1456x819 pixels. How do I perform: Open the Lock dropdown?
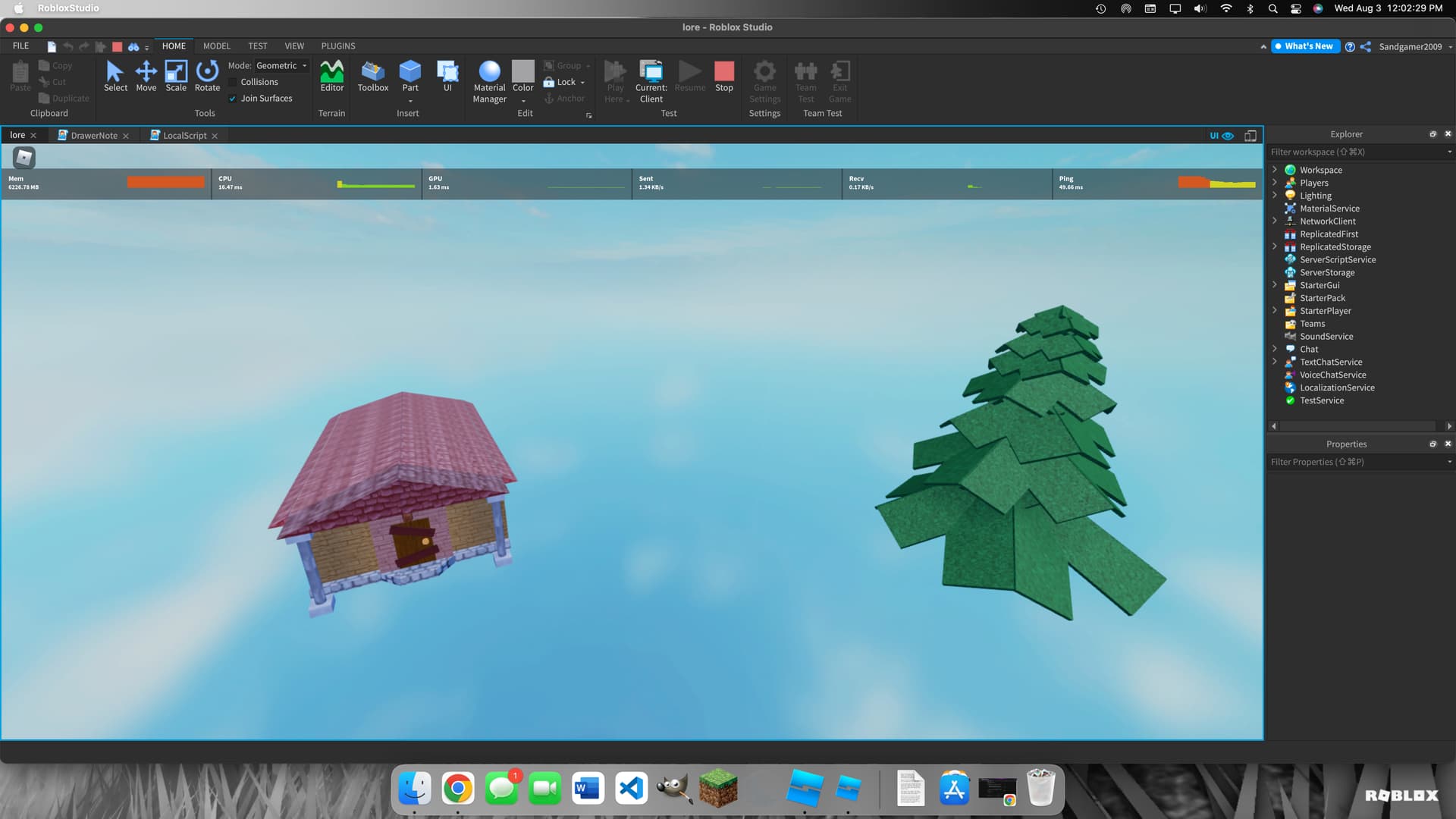pyautogui.click(x=582, y=82)
